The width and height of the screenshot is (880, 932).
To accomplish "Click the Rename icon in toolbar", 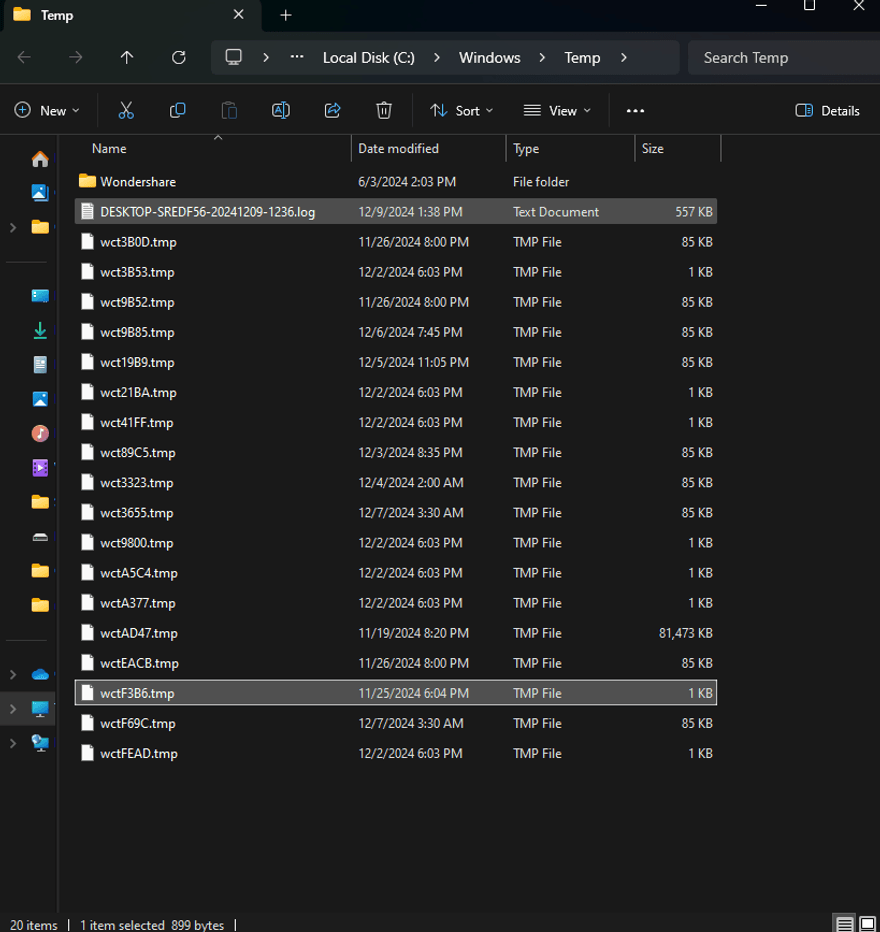I will 280,111.
